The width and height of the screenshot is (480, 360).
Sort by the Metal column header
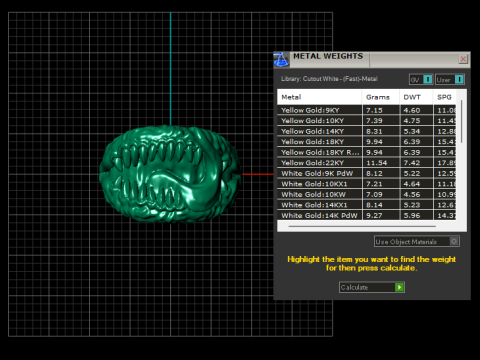319,97
